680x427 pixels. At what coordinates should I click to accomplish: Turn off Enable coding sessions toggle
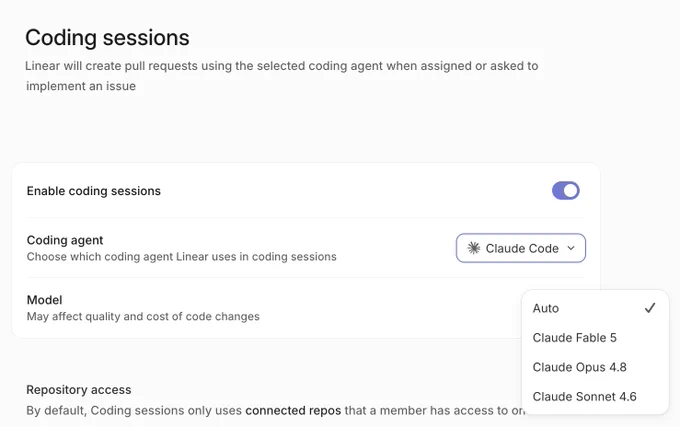point(566,191)
